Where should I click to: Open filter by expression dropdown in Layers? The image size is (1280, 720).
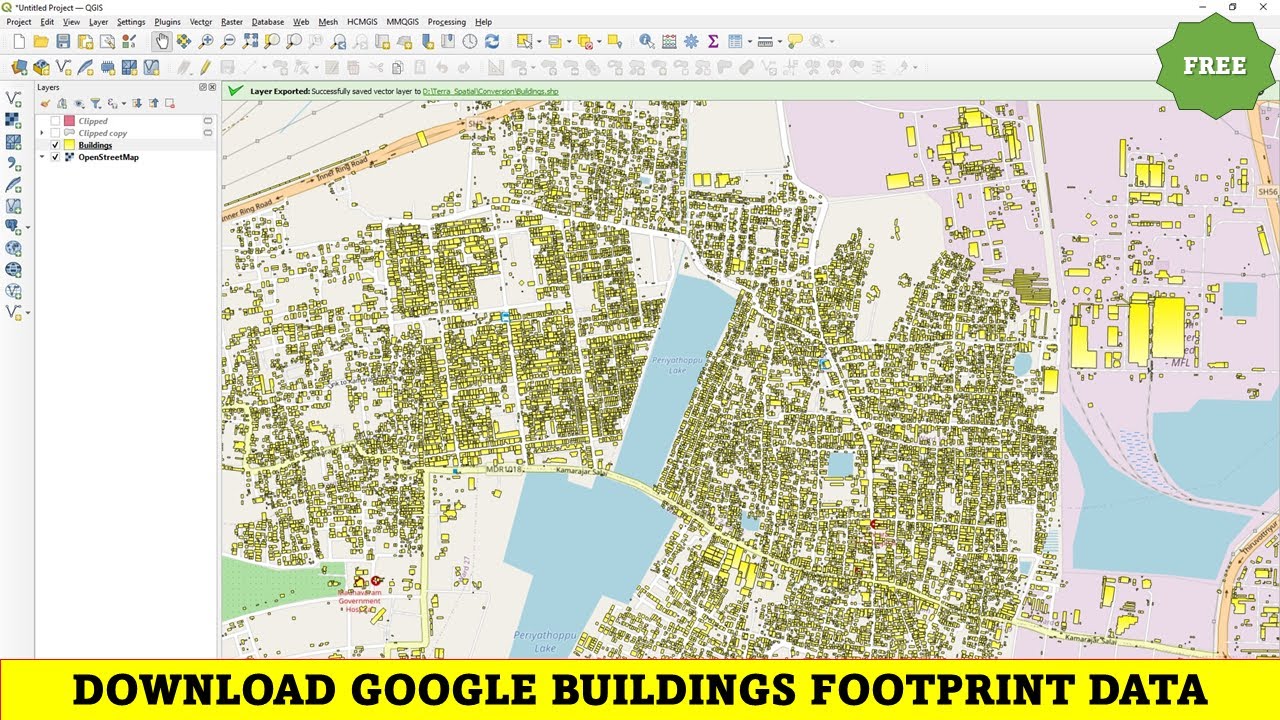[124, 104]
